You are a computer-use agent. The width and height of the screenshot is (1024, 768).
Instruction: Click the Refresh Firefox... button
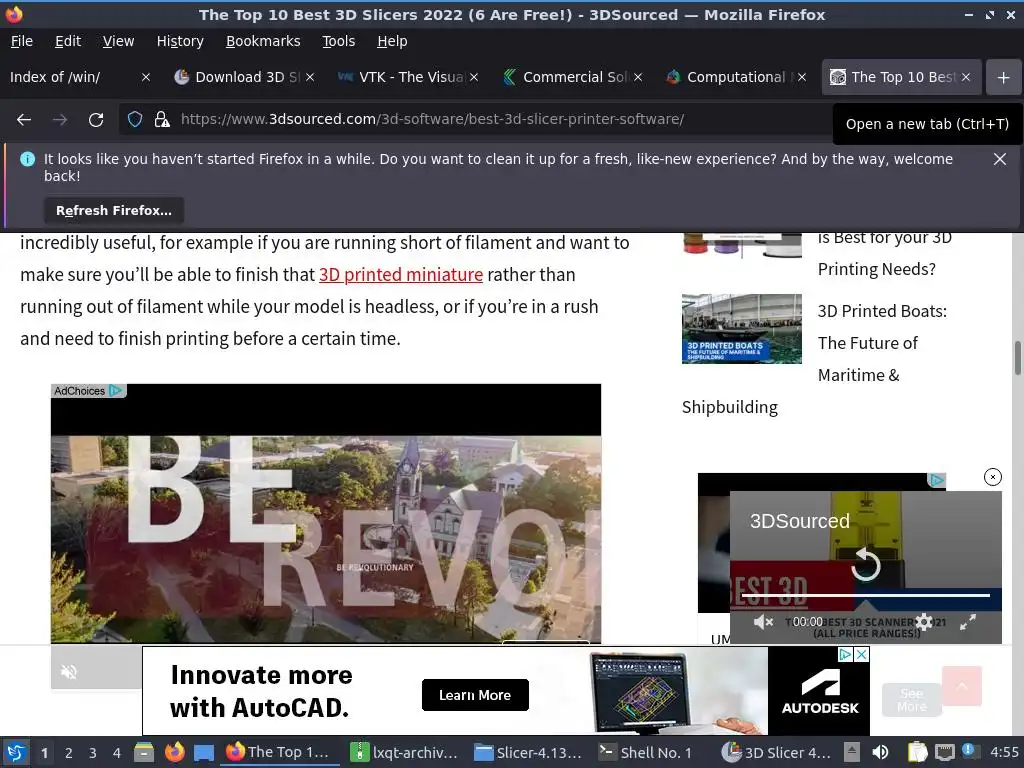(x=114, y=210)
